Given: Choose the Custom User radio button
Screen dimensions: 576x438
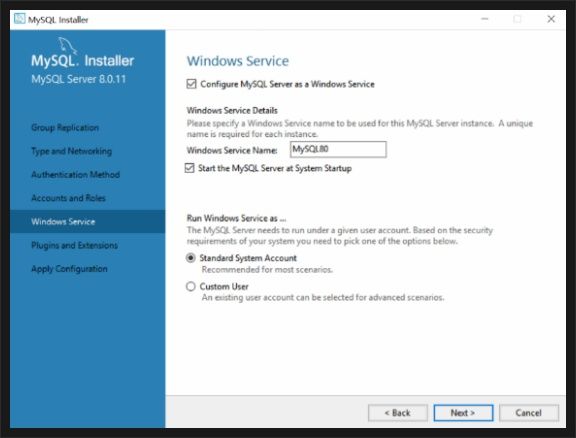Looking at the screenshot, I should 191,286.
